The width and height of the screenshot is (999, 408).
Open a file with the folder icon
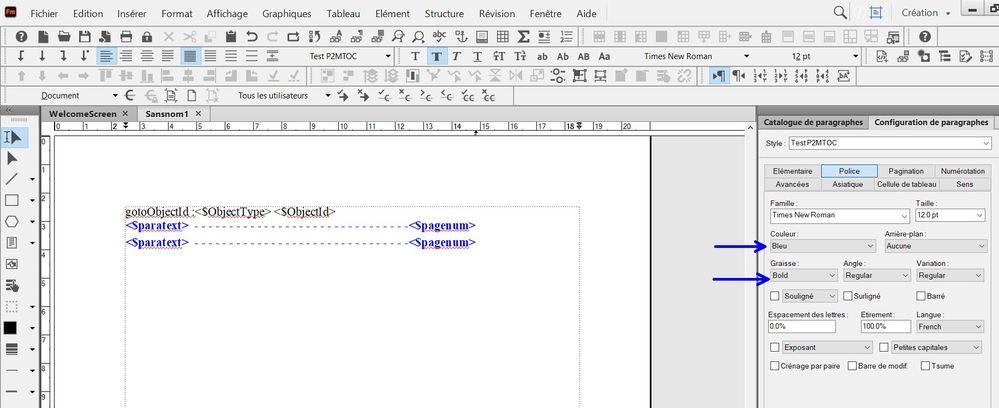click(64, 36)
